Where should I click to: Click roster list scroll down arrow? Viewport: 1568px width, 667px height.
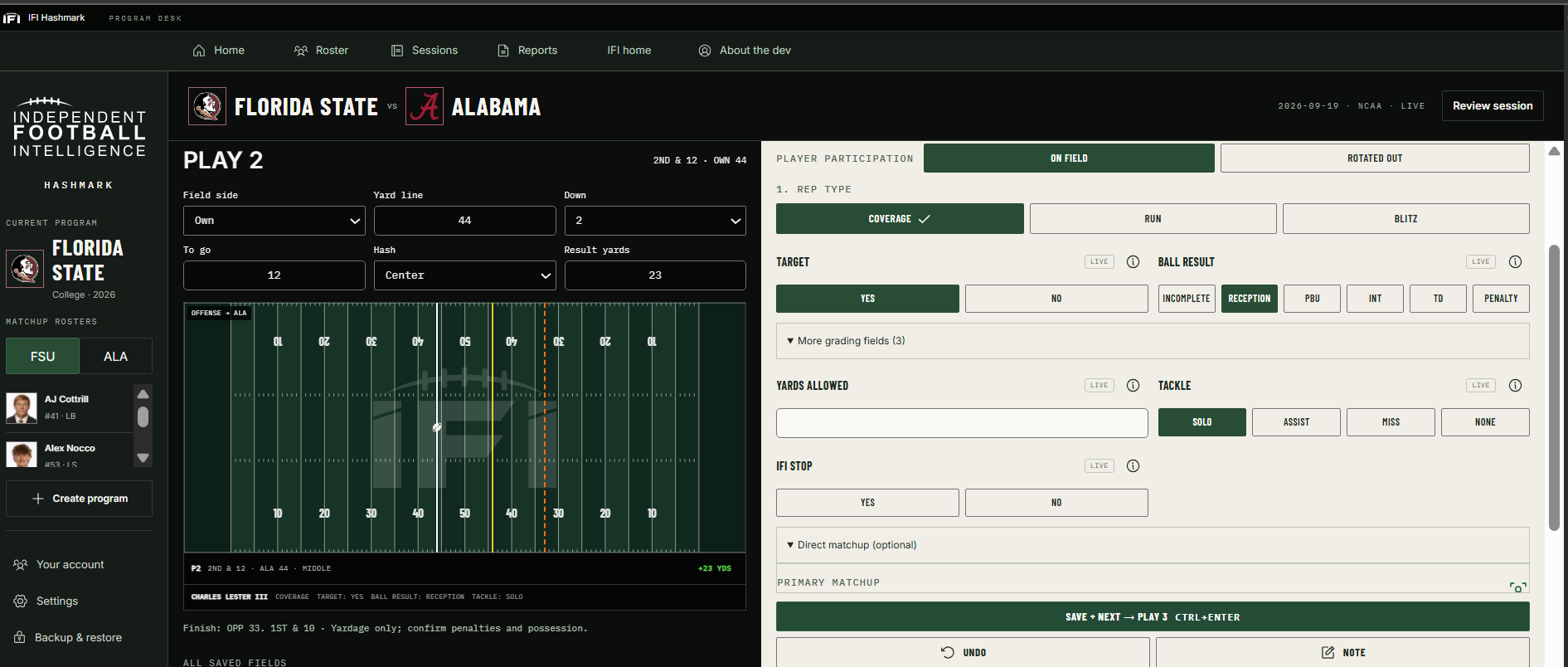pos(143,458)
